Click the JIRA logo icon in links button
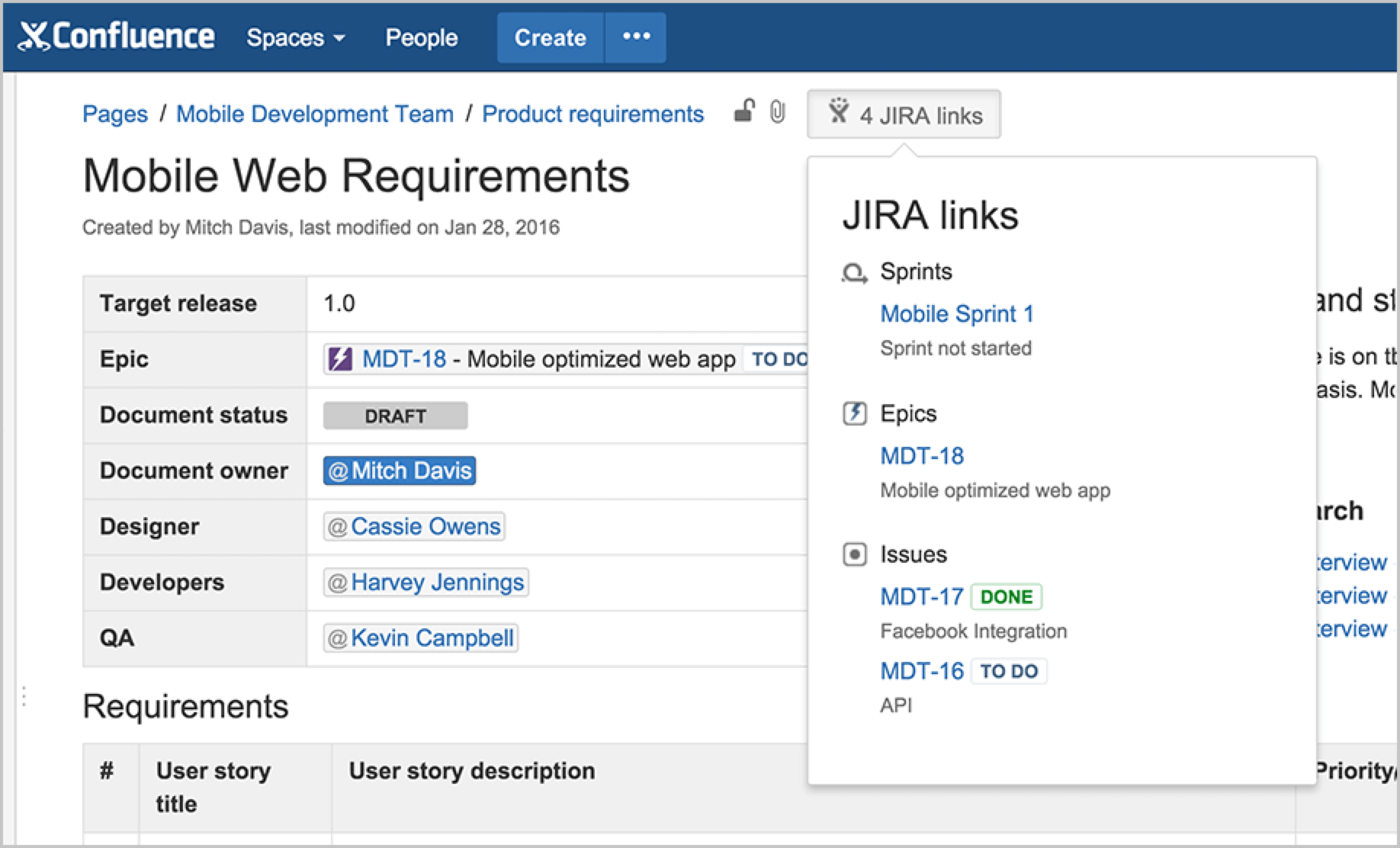The width and height of the screenshot is (1400, 848). point(839,111)
